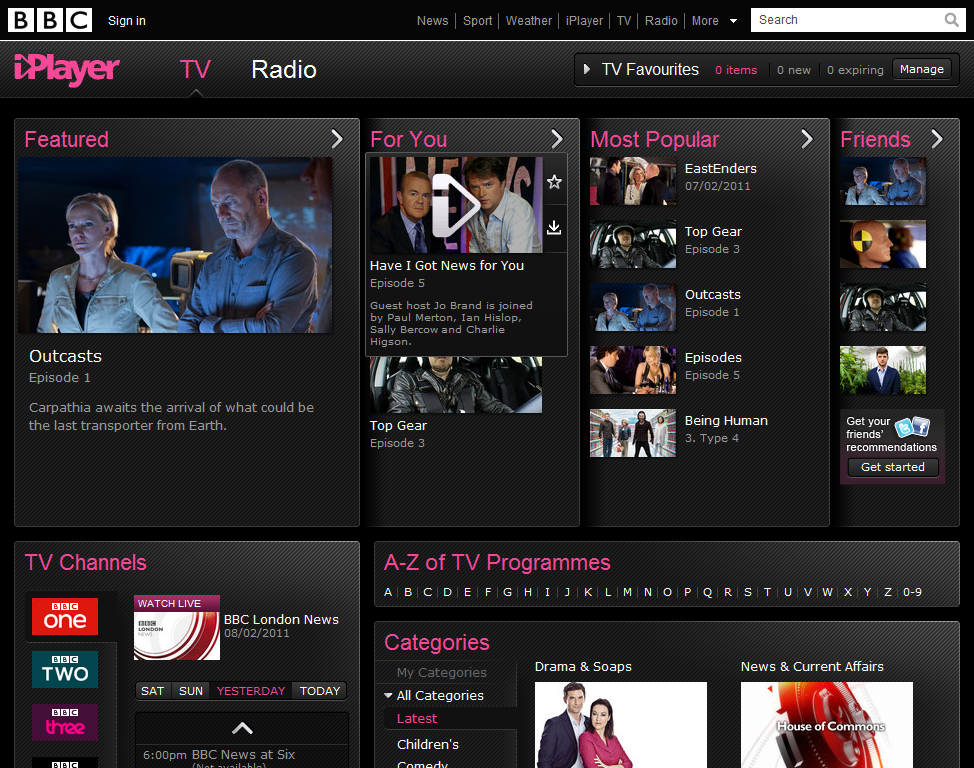This screenshot has width=974, height=768.
Task: Open My Categories
Action: (442, 672)
